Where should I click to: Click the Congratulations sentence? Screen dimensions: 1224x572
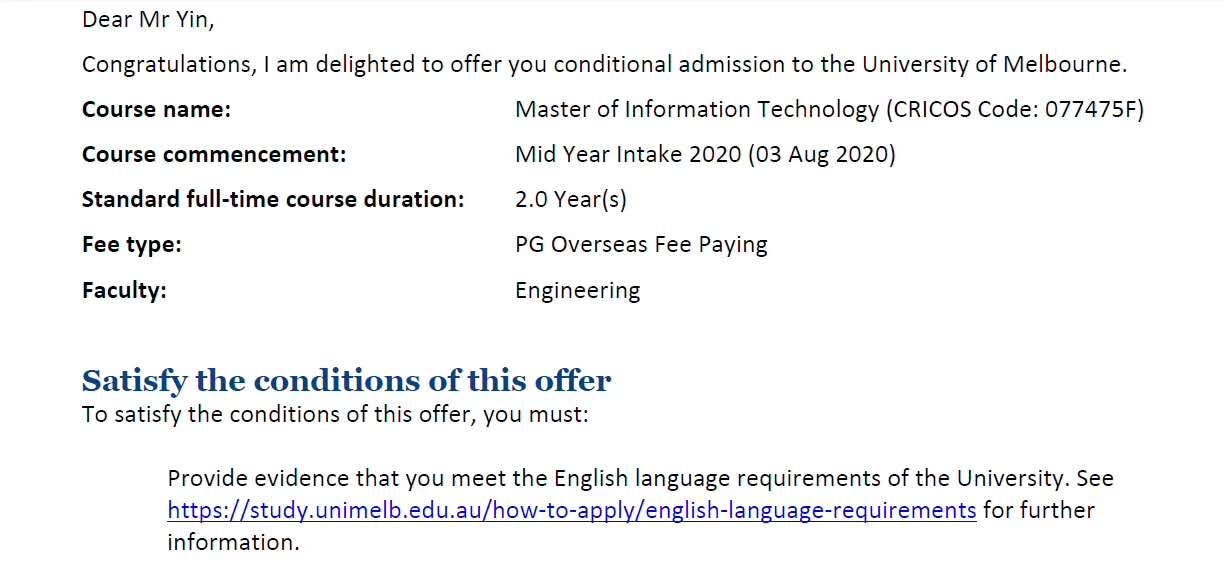pos(605,65)
